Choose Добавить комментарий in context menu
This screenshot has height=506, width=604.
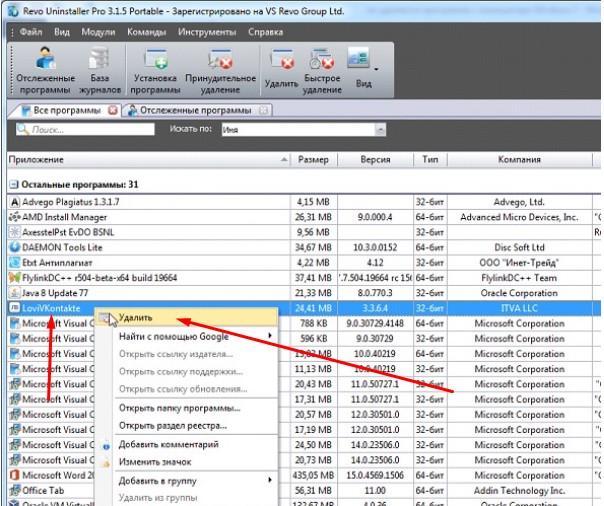pos(186,444)
